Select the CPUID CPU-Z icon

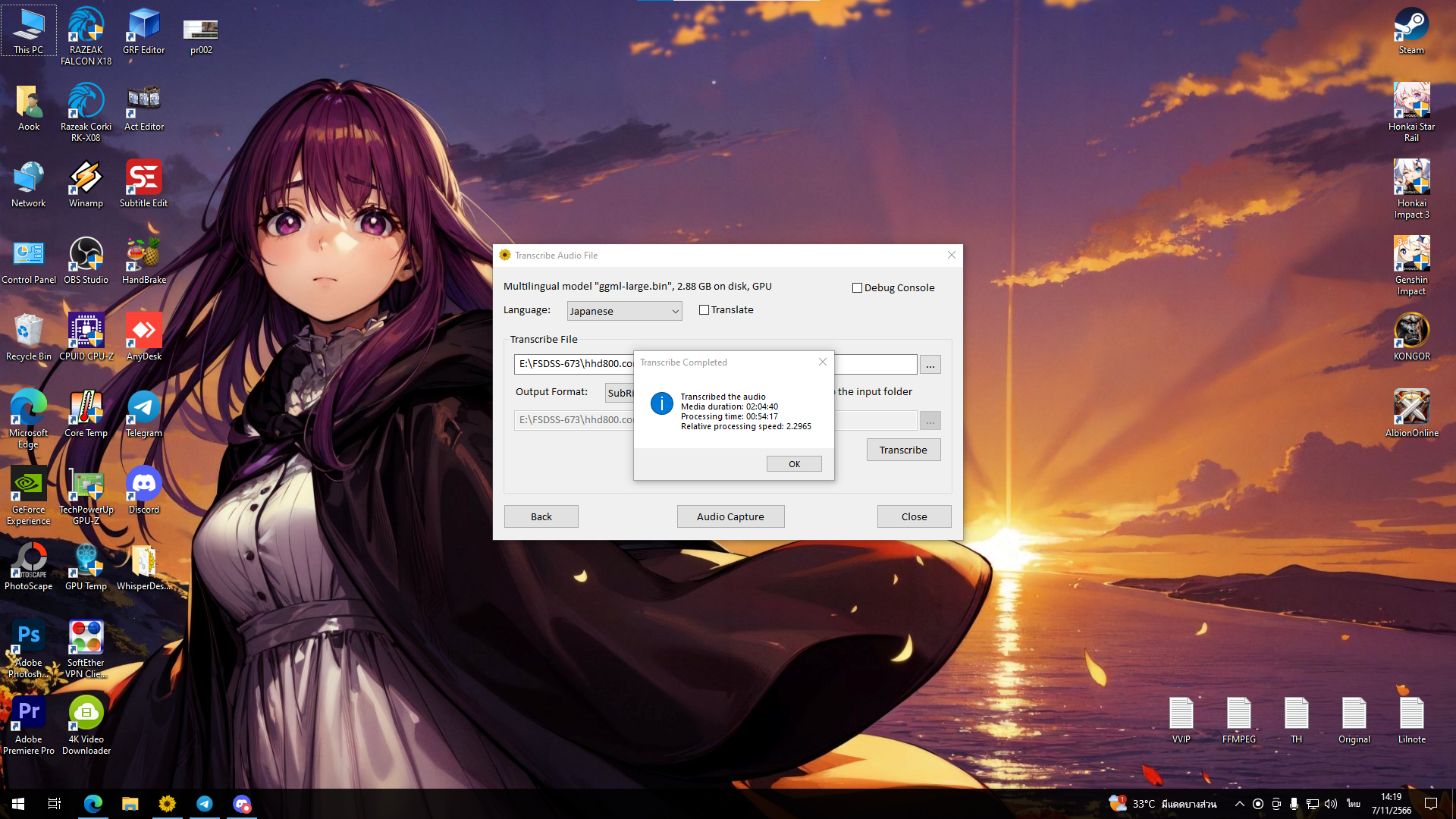pos(86,337)
